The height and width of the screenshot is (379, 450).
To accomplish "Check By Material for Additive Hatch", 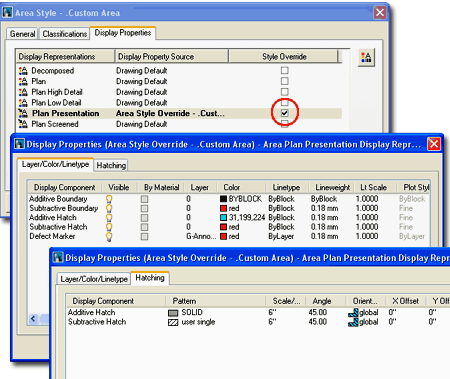I will point(144,218).
